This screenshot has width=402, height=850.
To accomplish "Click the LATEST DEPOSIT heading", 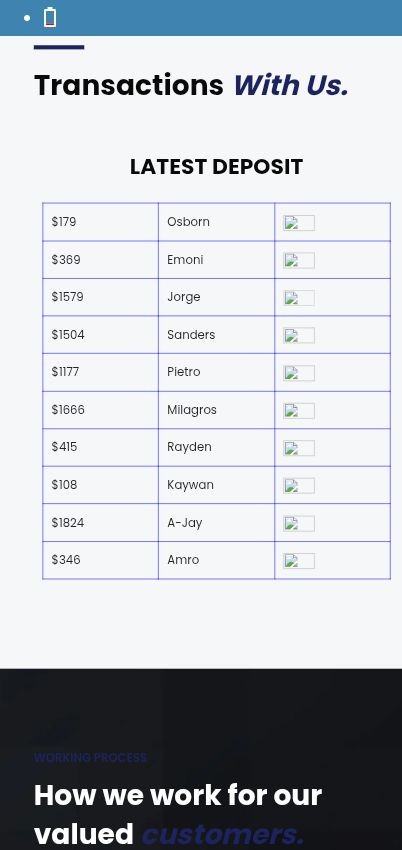I will (x=216, y=166).
